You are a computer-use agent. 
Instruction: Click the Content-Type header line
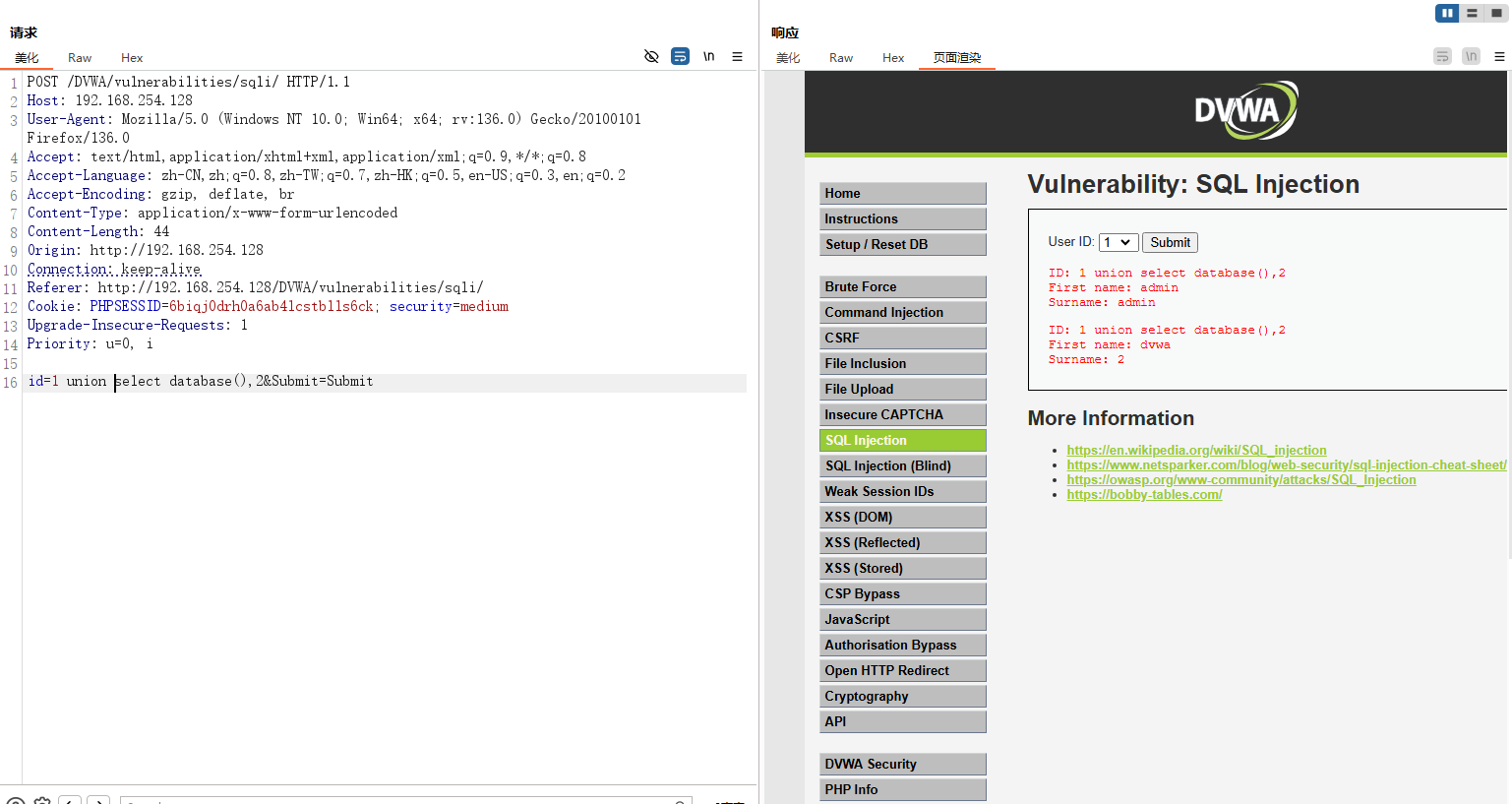tap(212, 214)
